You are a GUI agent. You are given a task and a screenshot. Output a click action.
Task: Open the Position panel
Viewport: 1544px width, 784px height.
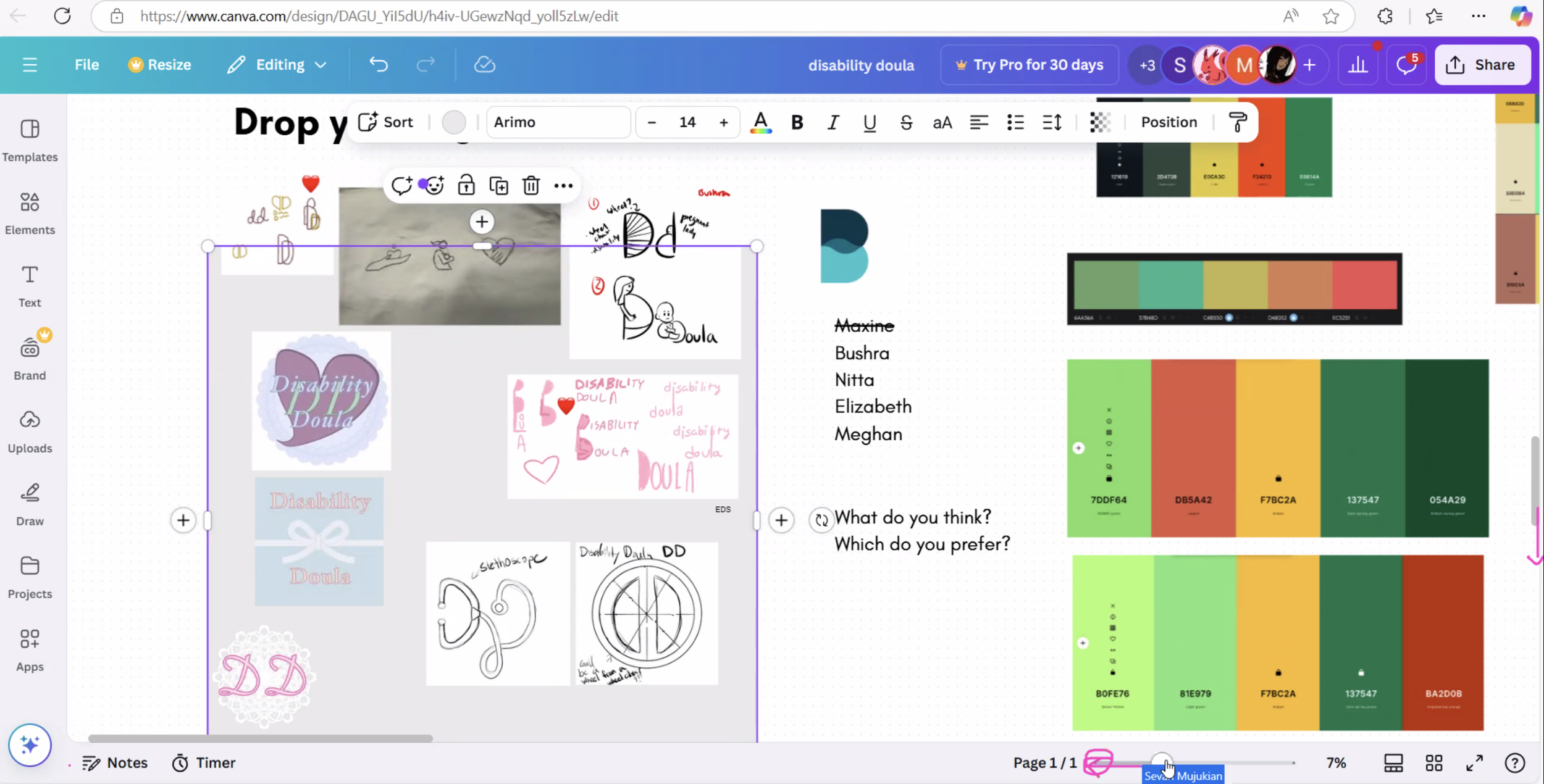click(1168, 122)
